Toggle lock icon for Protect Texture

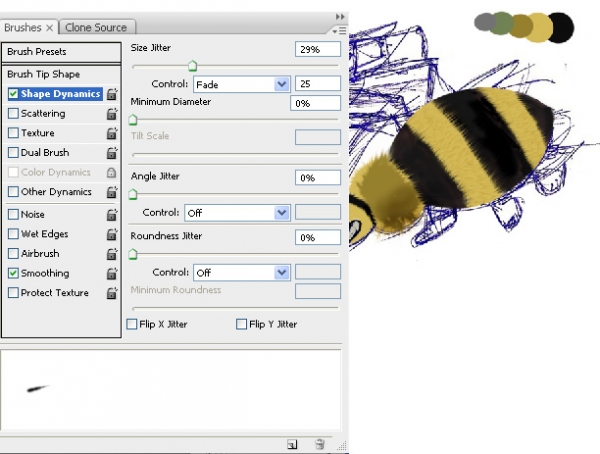112,293
